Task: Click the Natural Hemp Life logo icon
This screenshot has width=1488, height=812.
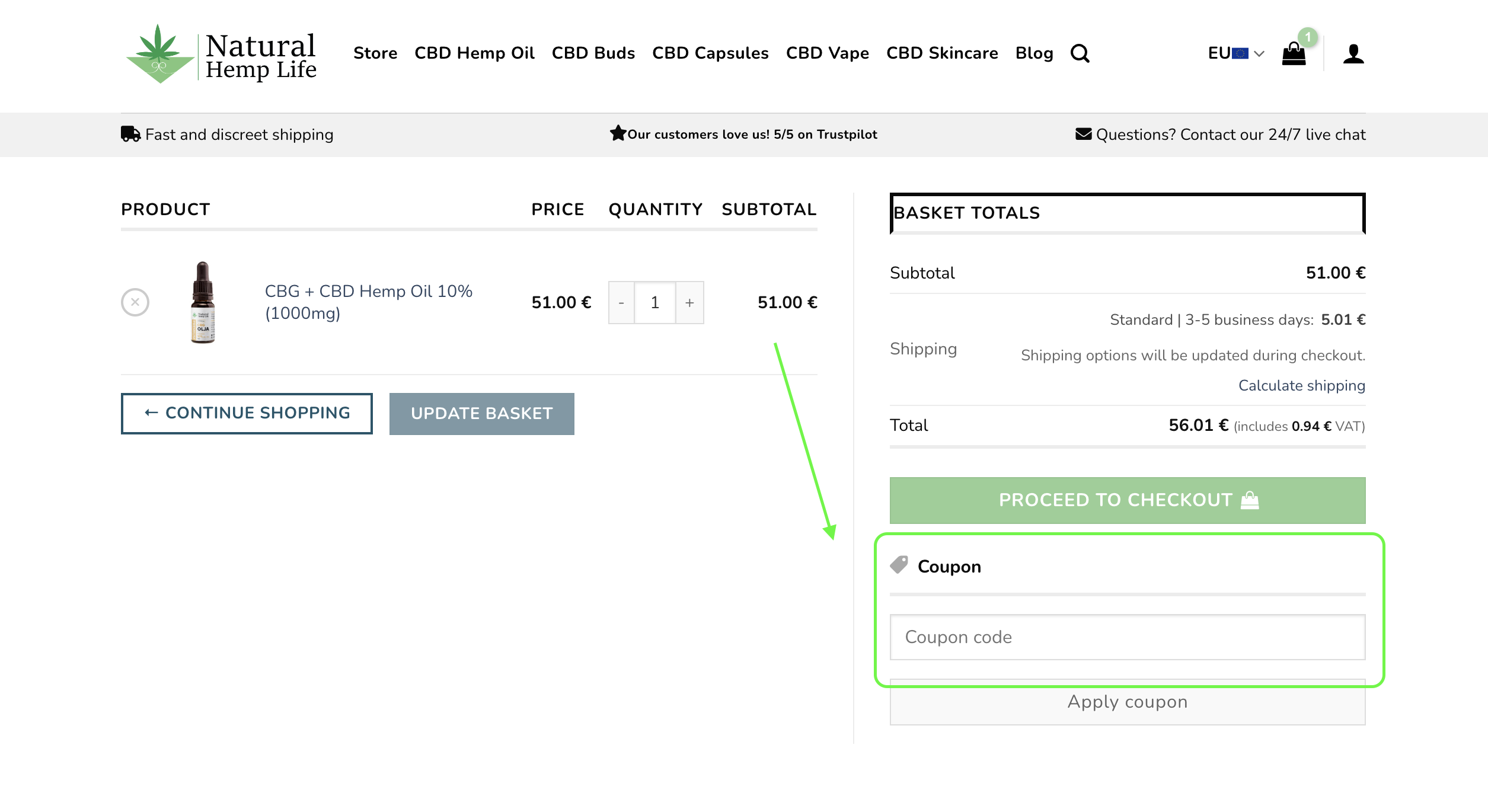Action: (161, 53)
